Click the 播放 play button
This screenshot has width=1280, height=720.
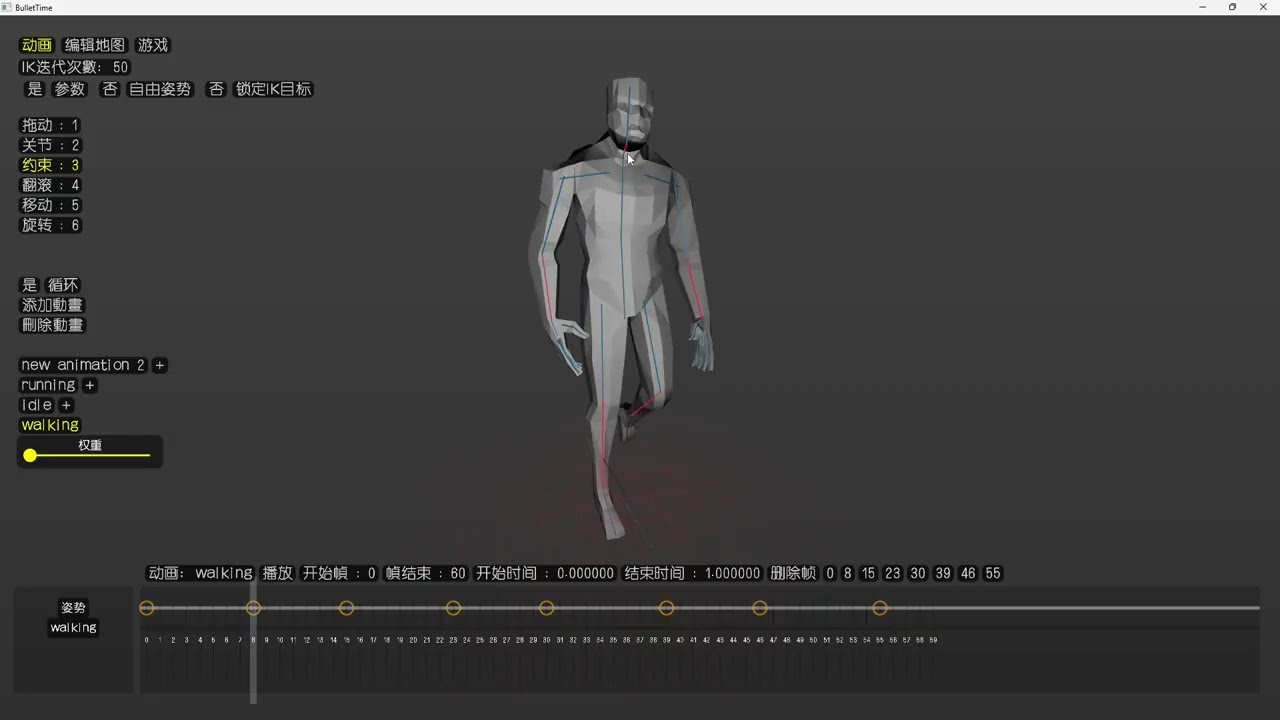278,573
